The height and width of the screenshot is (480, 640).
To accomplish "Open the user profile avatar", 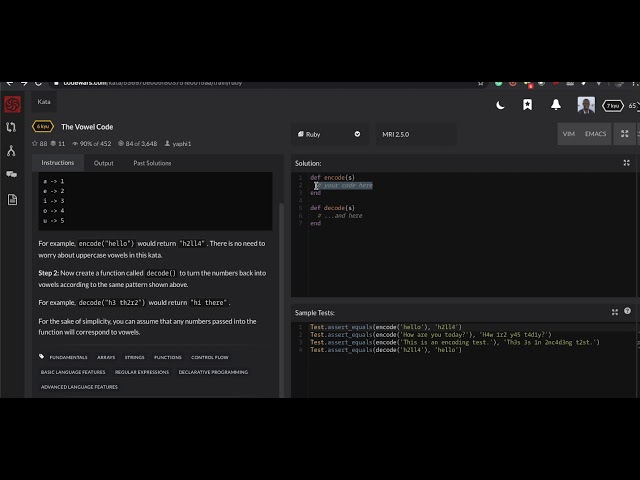I will [x=586, y=105].
